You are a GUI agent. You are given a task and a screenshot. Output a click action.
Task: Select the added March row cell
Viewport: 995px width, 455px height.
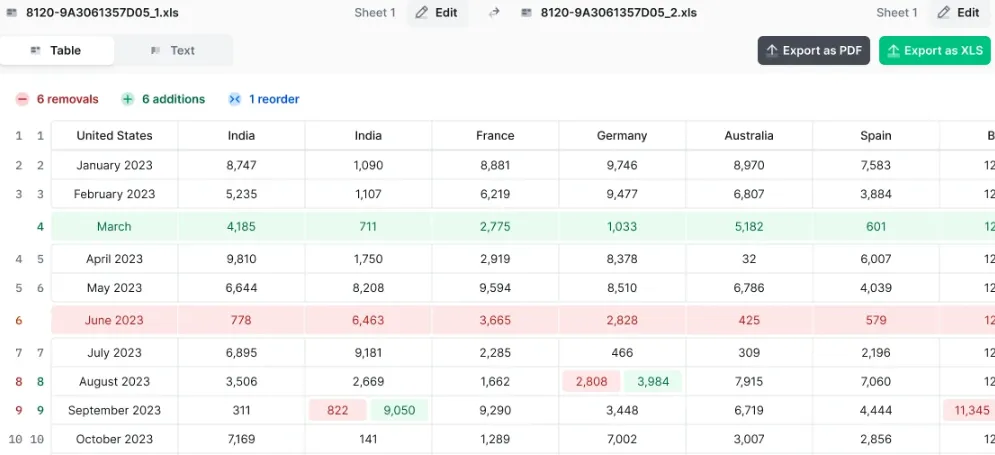(114, 227)
